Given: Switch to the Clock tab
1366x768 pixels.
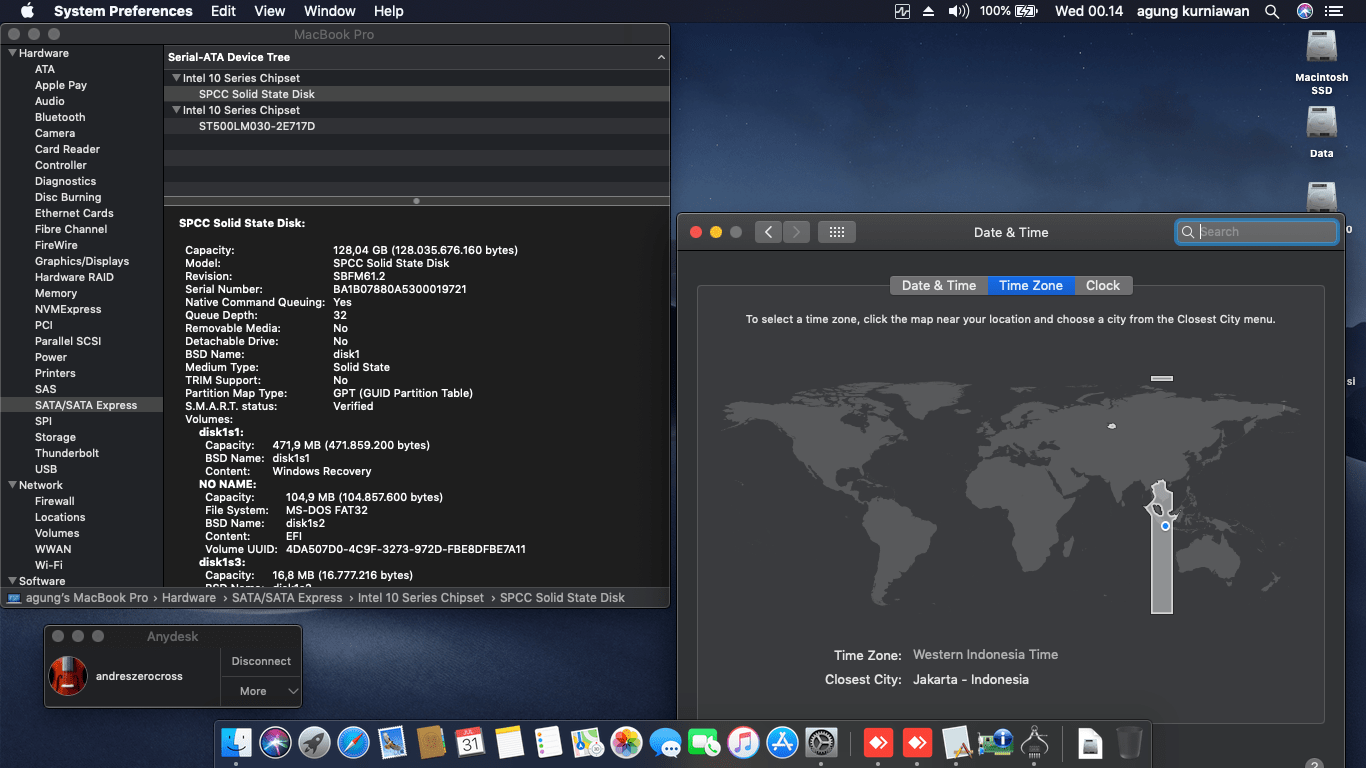Looking at the screenshot, I should [x=1102, y=285].
